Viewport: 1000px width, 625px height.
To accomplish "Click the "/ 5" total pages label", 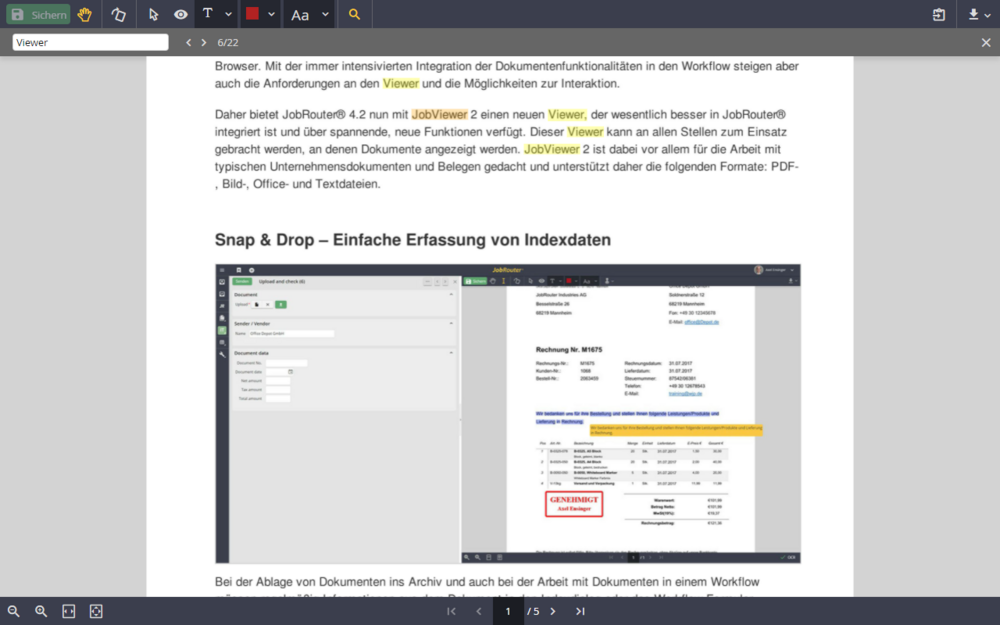I will tap(533, 611).
